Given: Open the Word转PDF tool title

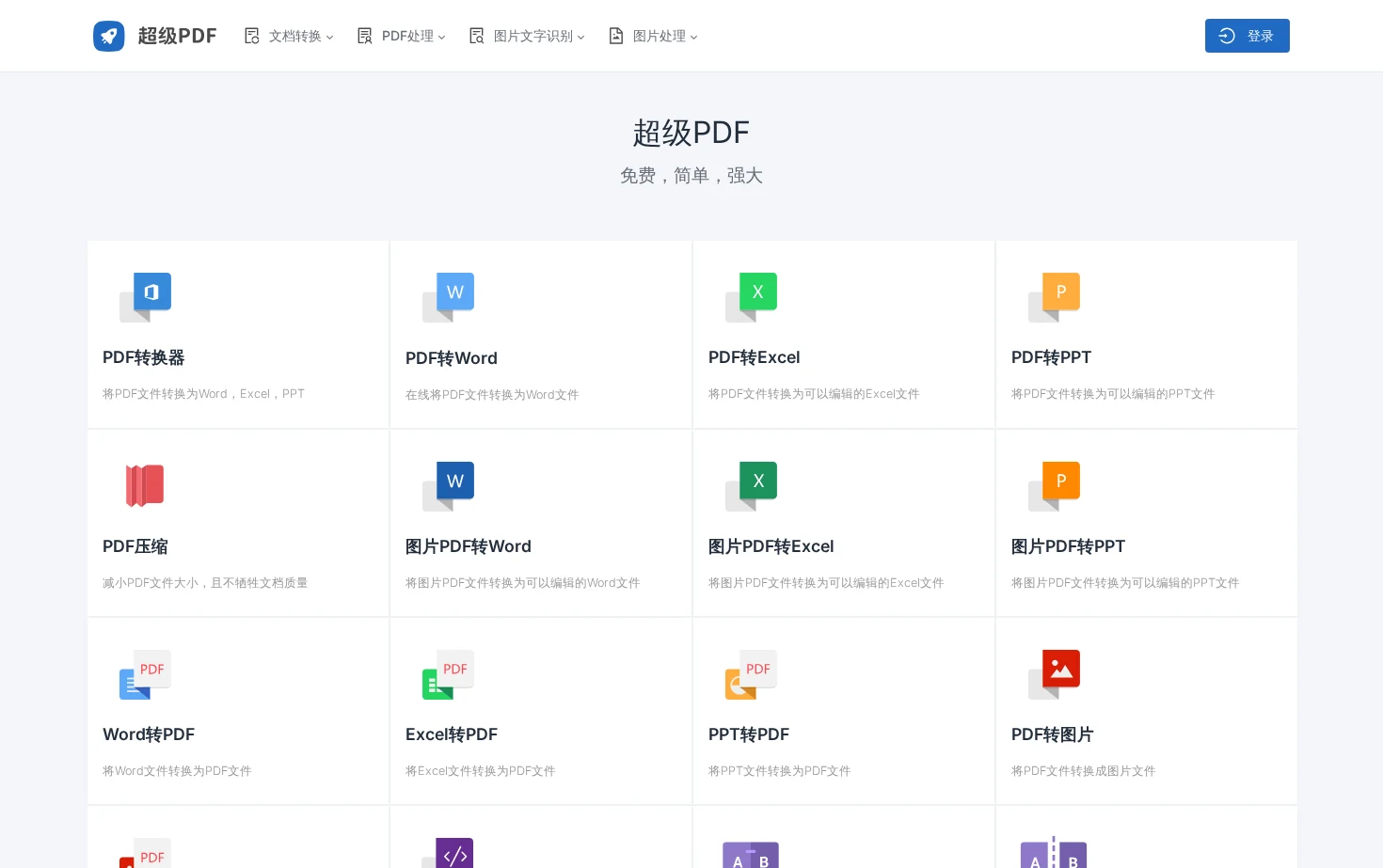Looking at the screenshot, I should (x=149, y=734).
